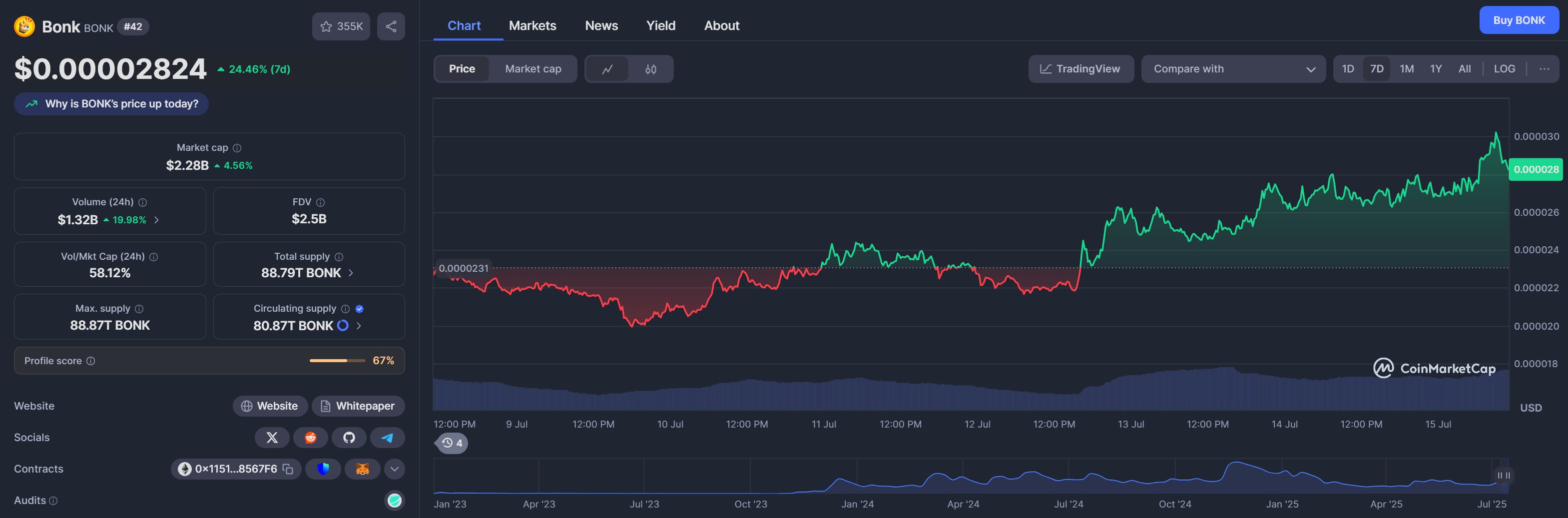Set chart range to 1Y
Image resolution: width=1568 pixels, height=518 pixels.
1436,69
